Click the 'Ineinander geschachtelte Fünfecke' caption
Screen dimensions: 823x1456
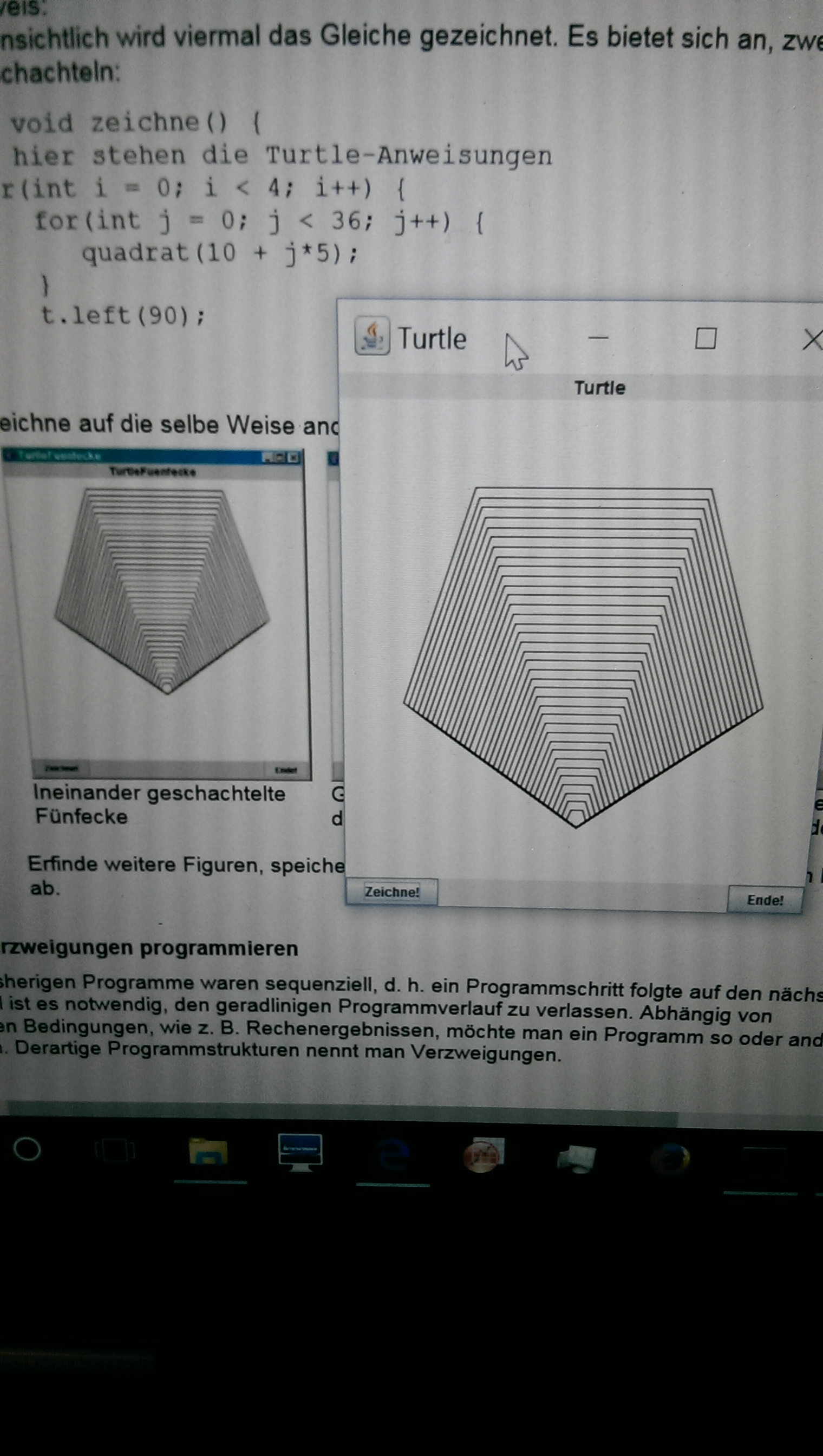(158, 804)
